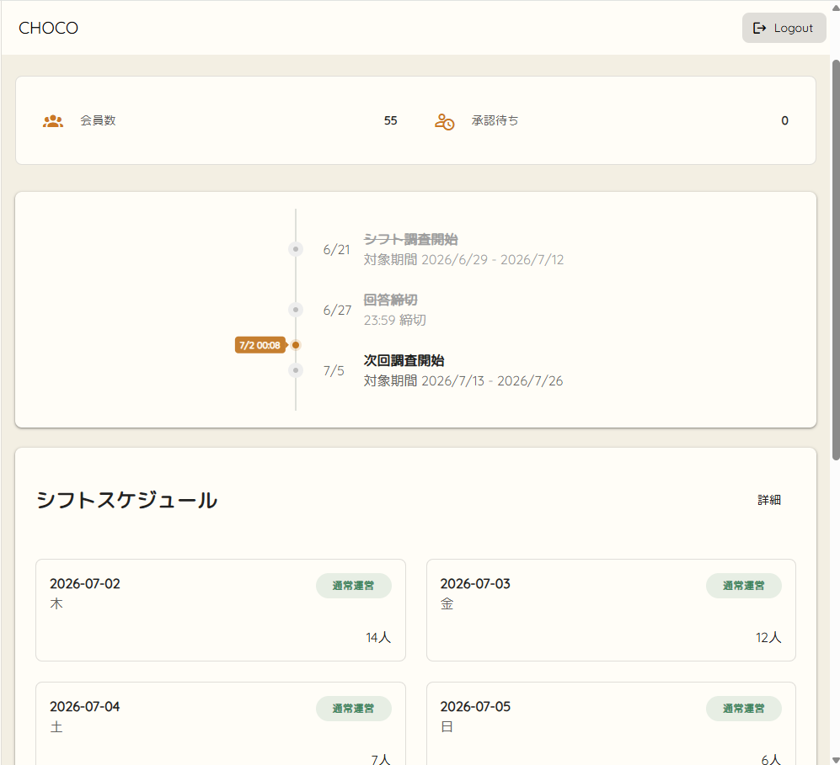This screenshot has width=840, height=765.
Task: Open the 2026-07-03 shift card
Action: (611, 610)
